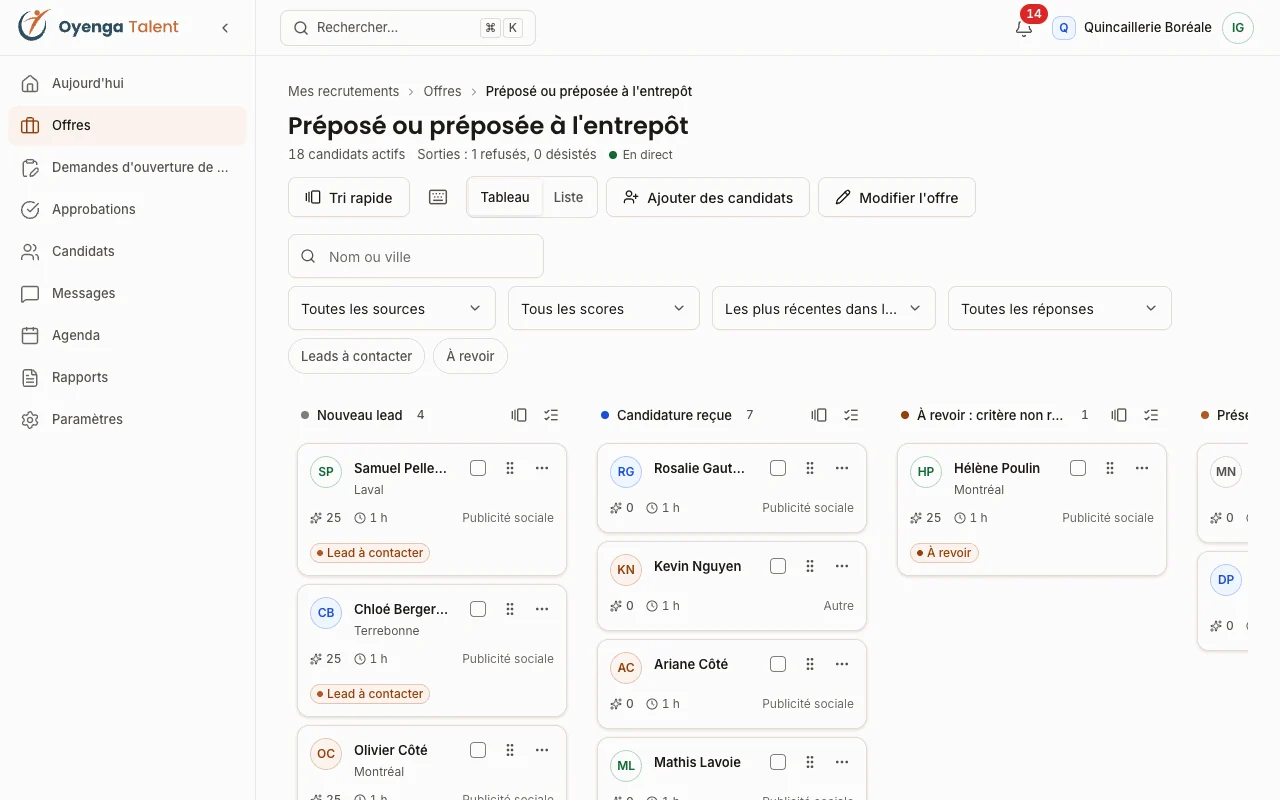
Task: Navigate to Mes recrutements breadcrumb
Action: click(x=344, y=91)
